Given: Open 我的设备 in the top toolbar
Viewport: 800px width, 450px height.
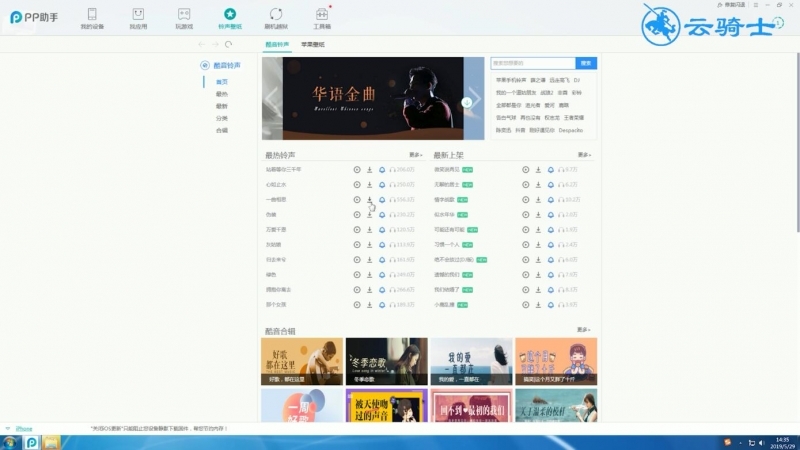Looking at the screenshot, I should (x=92, y=19).
